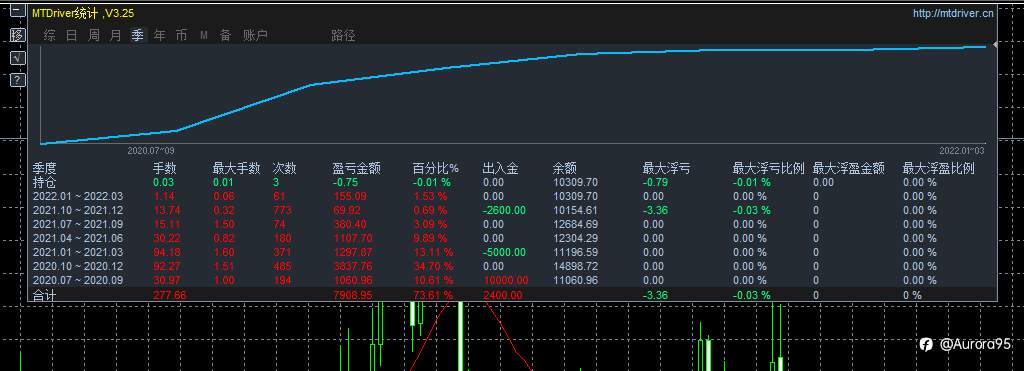
Task: Click the total lots value 277.66
Action: [x=169, y=295]
